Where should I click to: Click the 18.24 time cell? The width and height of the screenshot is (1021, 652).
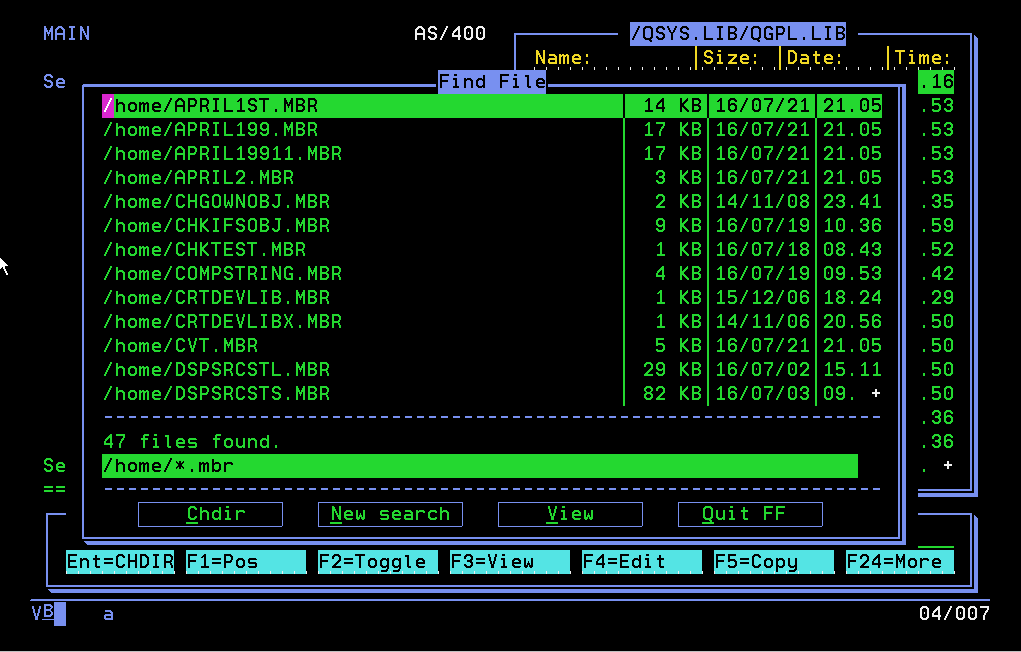pos(852,298)
